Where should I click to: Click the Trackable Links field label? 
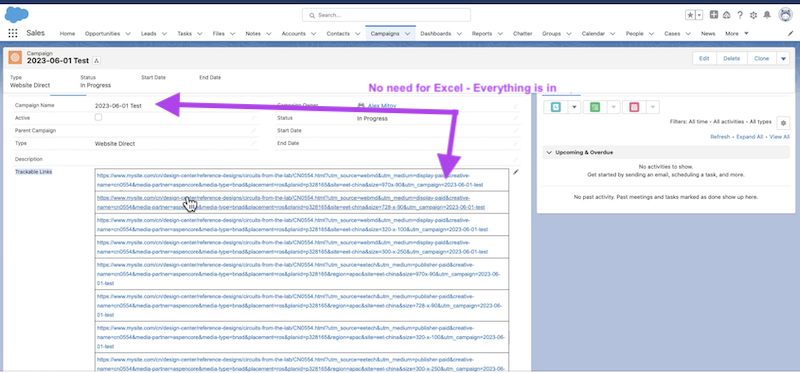point(34,172)
